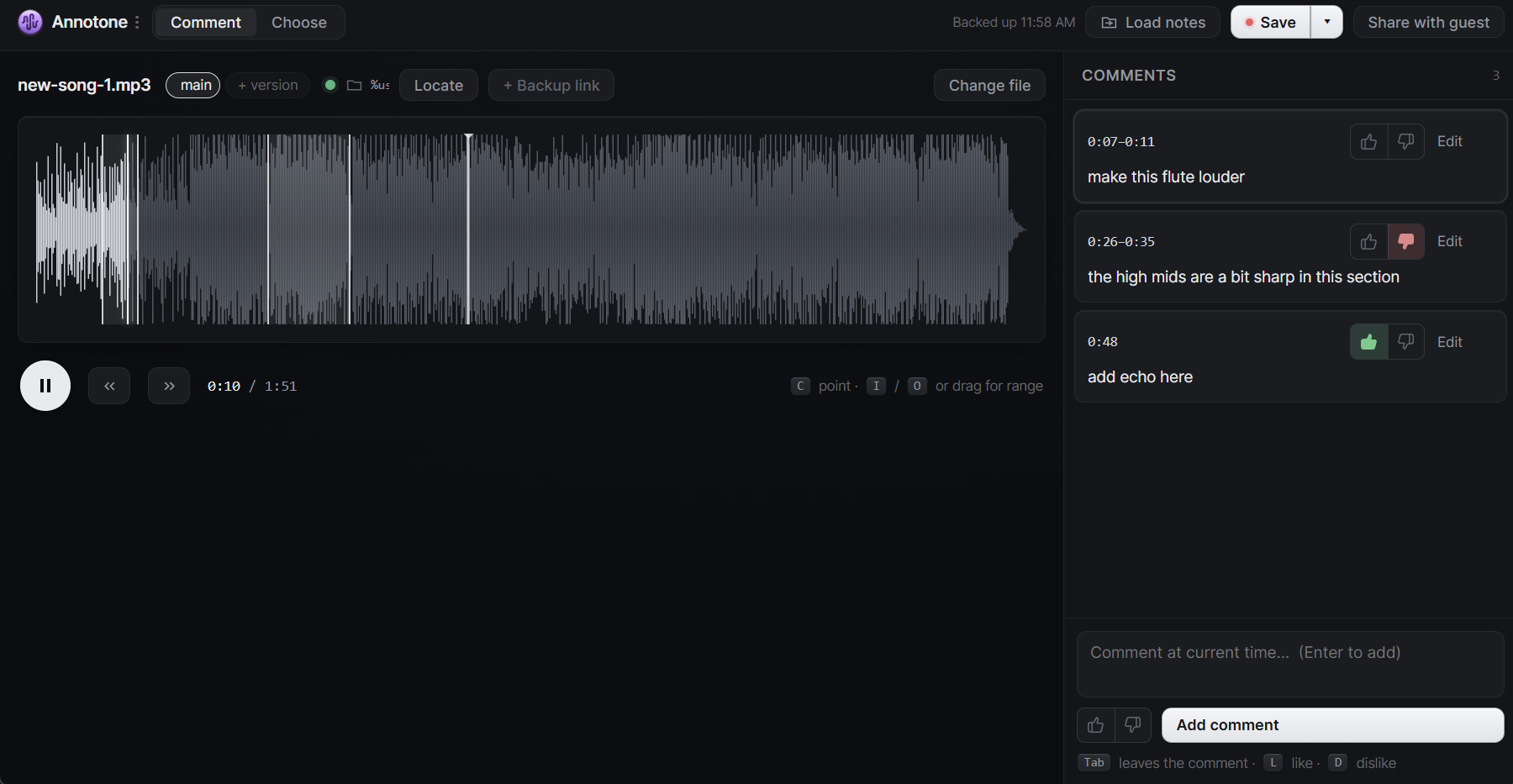Viewport: 1513px width, 784px height.
Task: Edit the 'add echo here' comment
Action: [x=1450, y=342]
